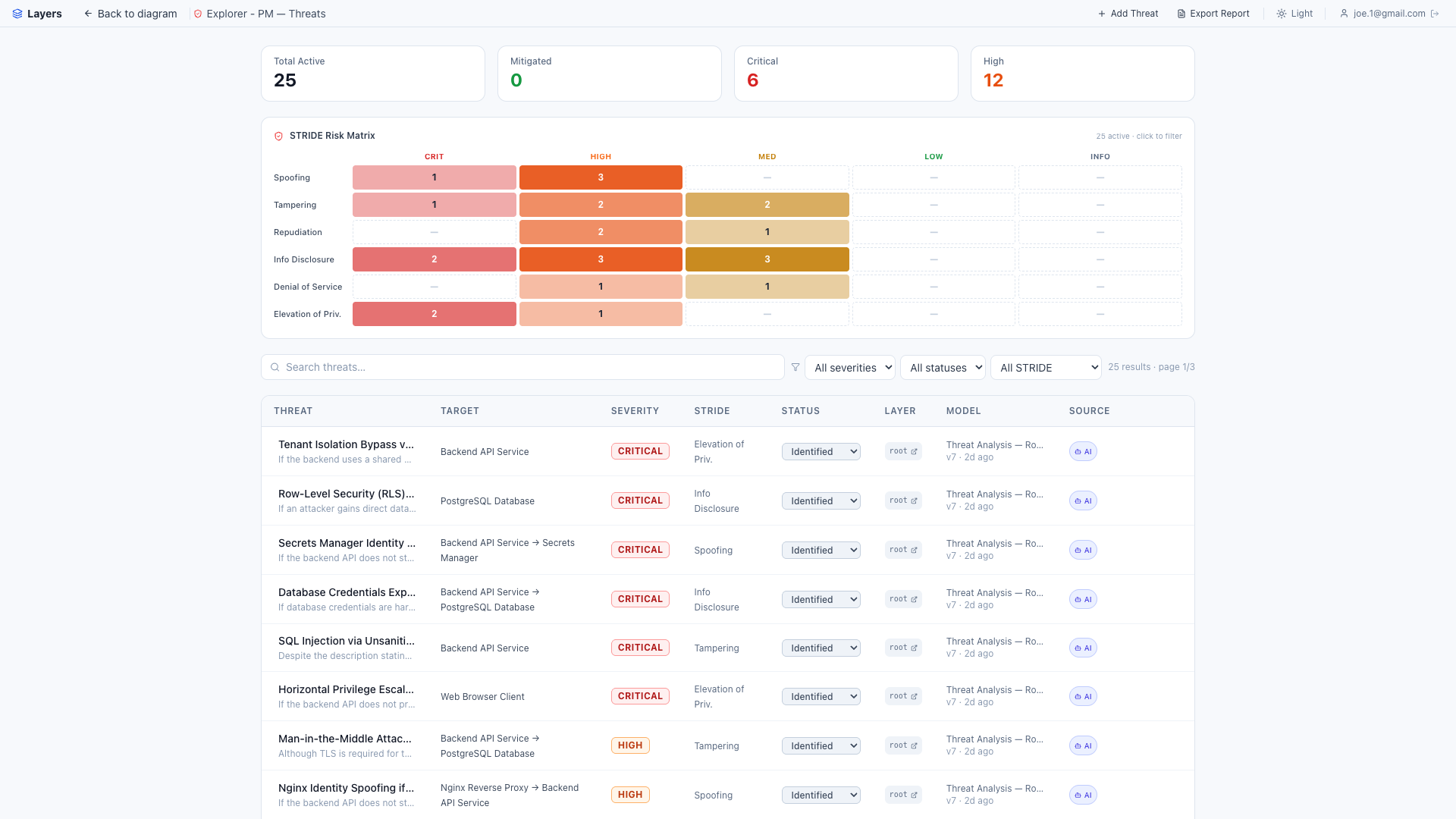Filter matrix by Elevation of Priv. critical cell

click(435, 314)
